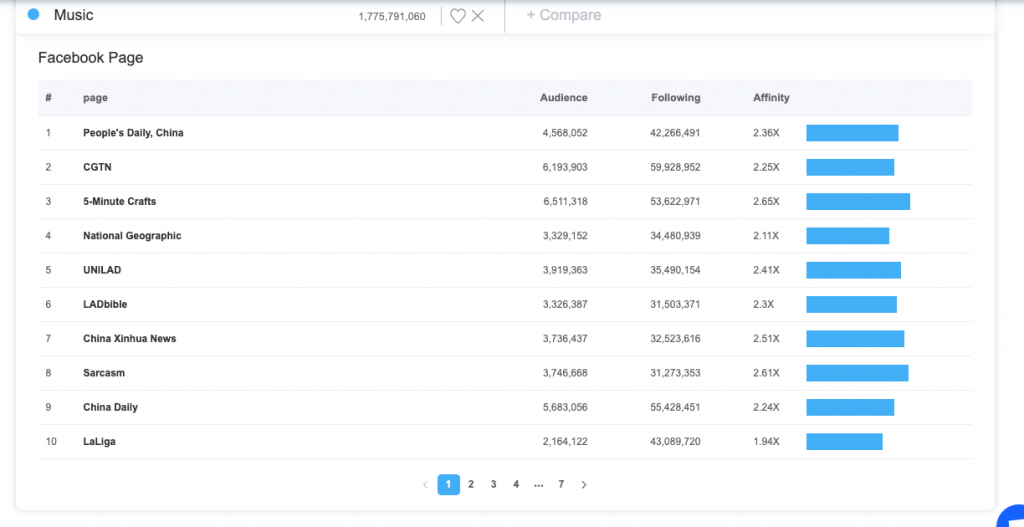Click the blue dot next to Music
1024x527 pixels.
(x=33, y=14)
